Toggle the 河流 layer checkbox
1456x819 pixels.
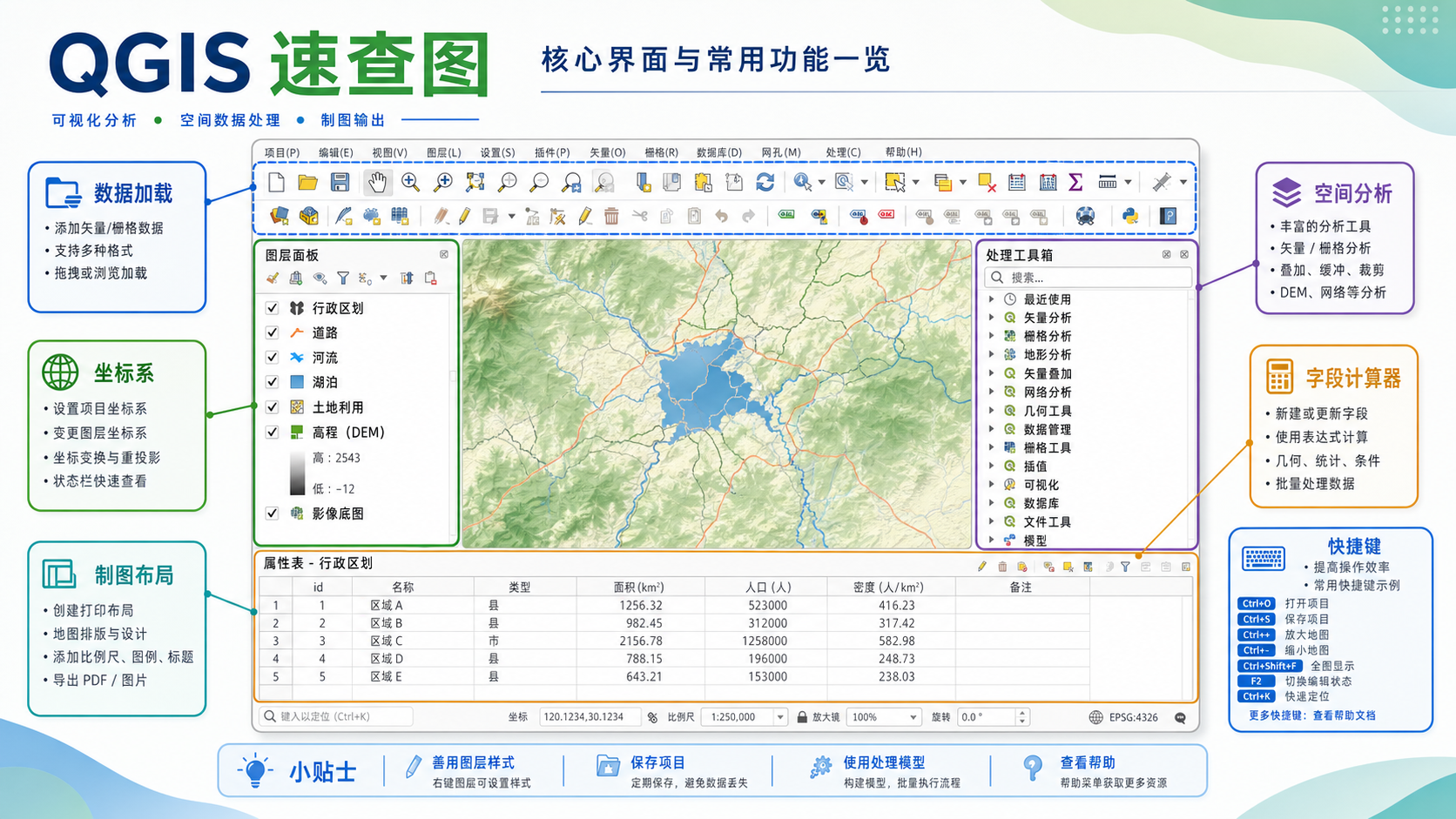272,357
